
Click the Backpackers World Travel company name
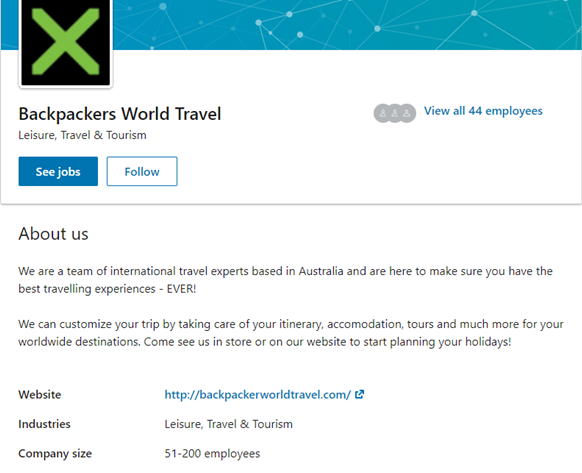pos(120,114)
